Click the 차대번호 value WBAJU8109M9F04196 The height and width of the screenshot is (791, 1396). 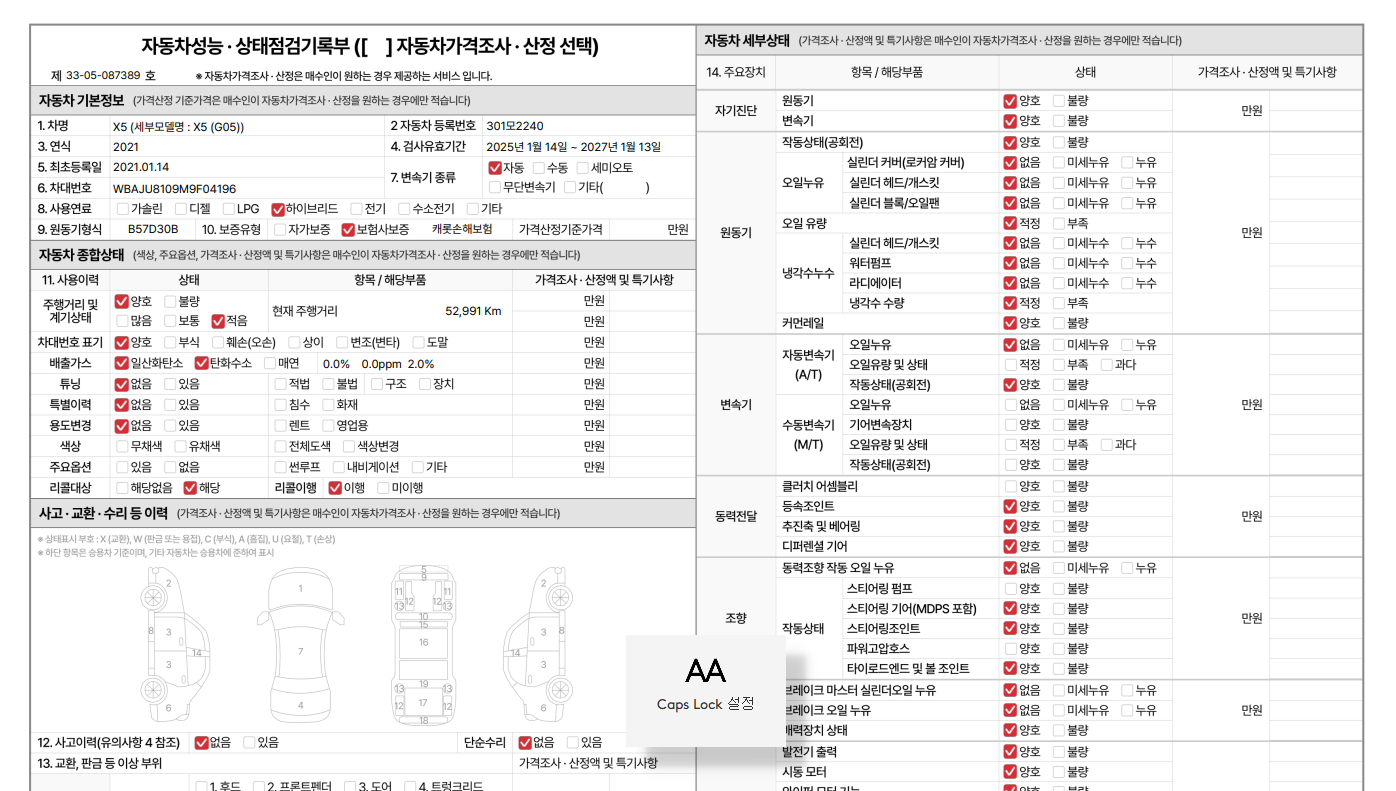(174, 189)
